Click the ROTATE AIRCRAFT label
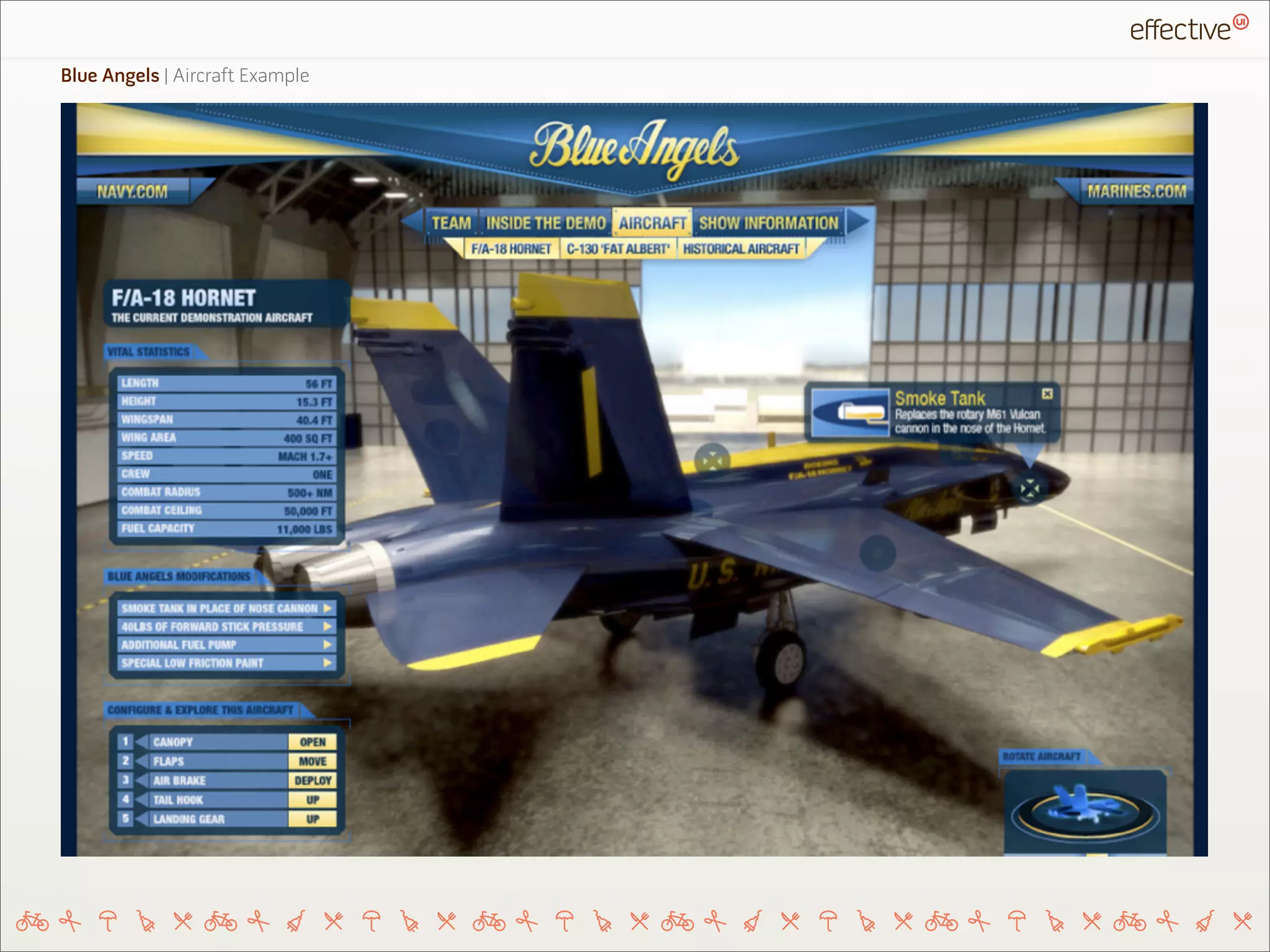Screen dimensions: 1270x952 [1042, 756]
